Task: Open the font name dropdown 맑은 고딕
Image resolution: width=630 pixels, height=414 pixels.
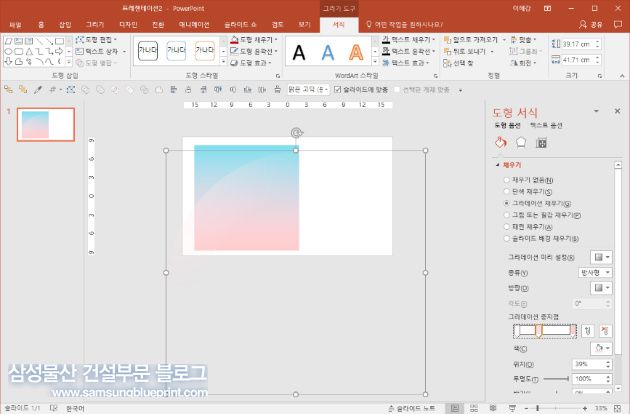Action: point(308,89)
